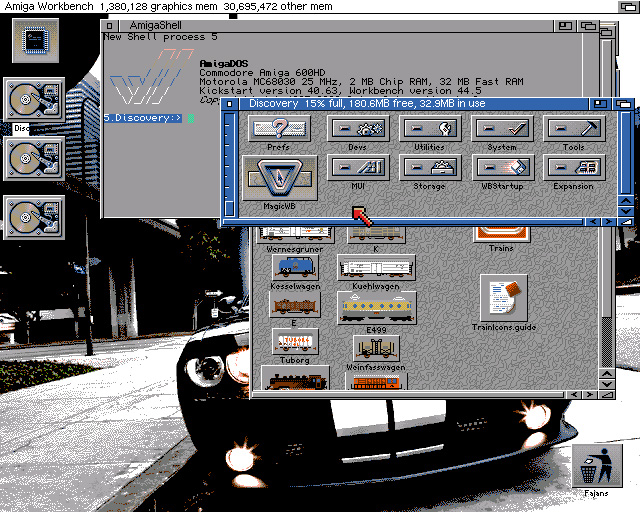Select the bottom hard disk desktop icon
Image resolution: width=640 pixels, height=512 pixels.
click(34, 217)
